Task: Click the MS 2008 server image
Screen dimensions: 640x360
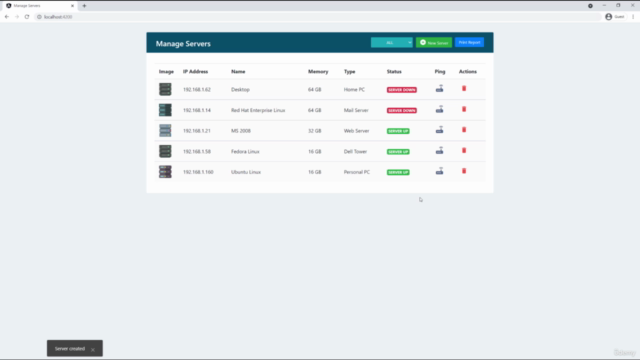Action: [165, 131]
